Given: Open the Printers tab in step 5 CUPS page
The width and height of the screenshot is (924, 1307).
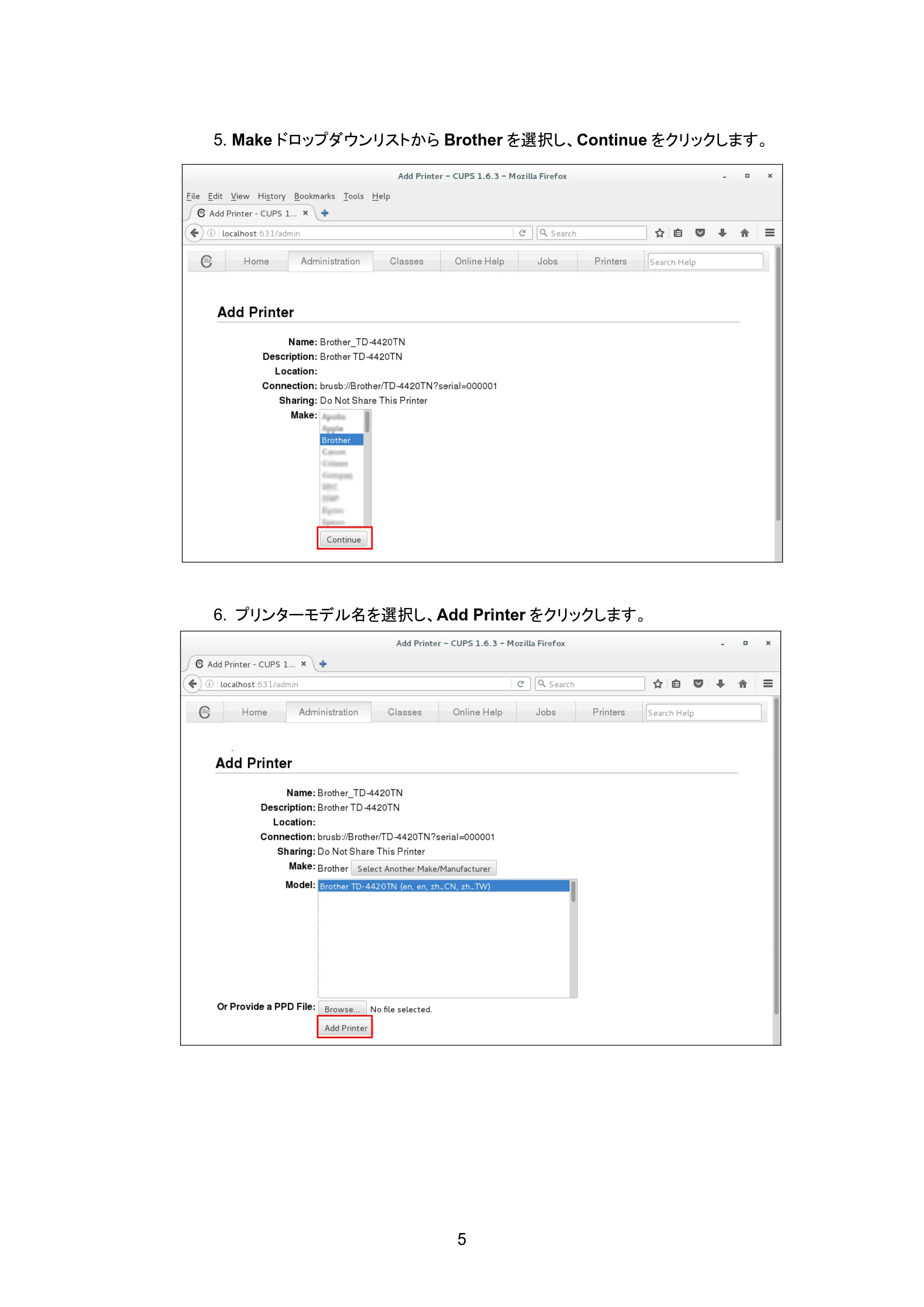Looking at the screenshot, I should (x=610, y=261).
